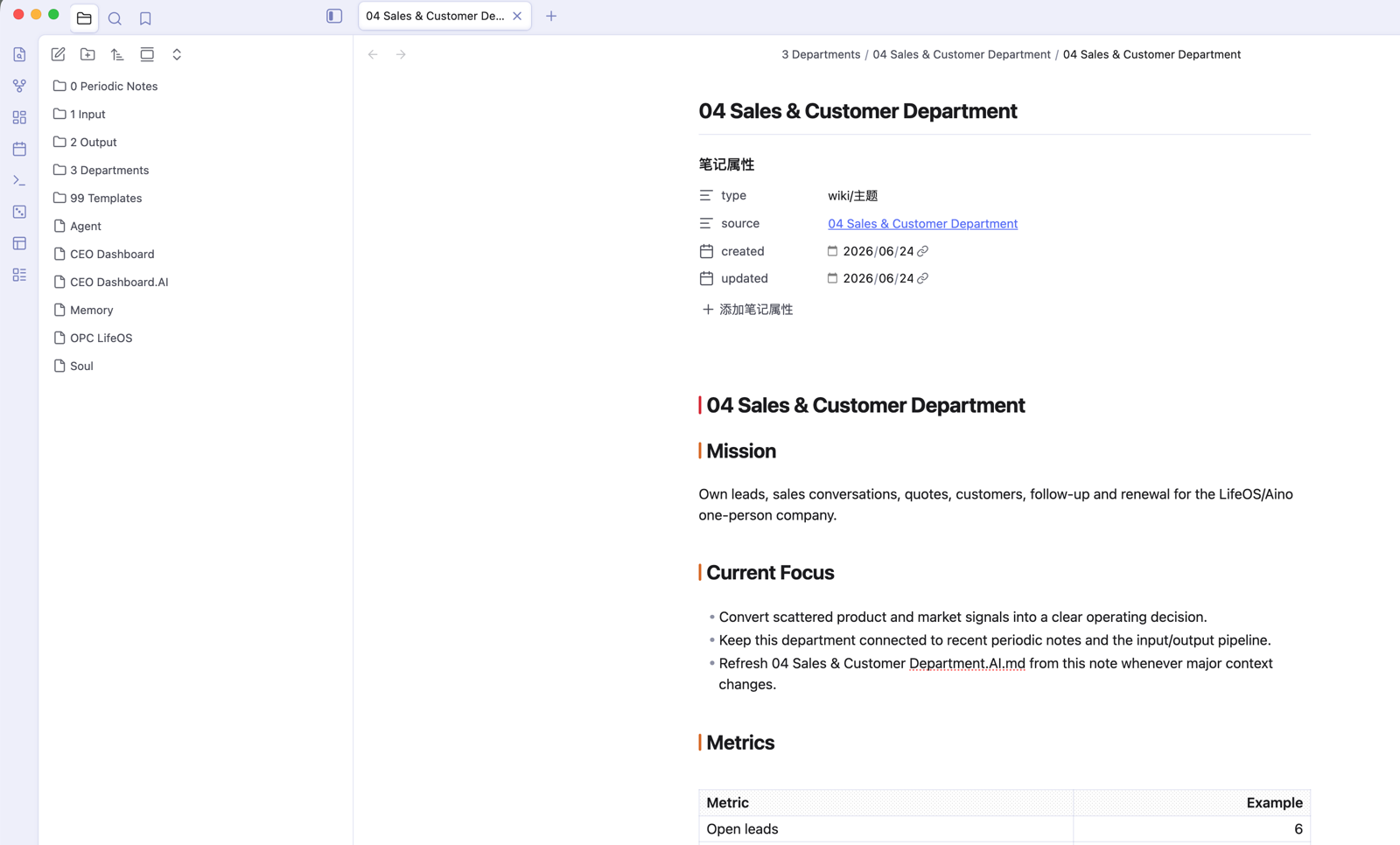Create a new folder icon

(87, 54)
